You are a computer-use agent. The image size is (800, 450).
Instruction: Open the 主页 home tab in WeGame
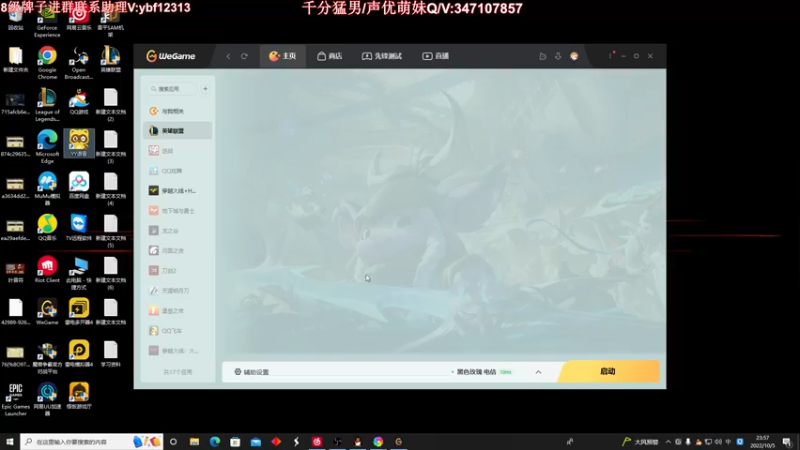tap(283, 56)
